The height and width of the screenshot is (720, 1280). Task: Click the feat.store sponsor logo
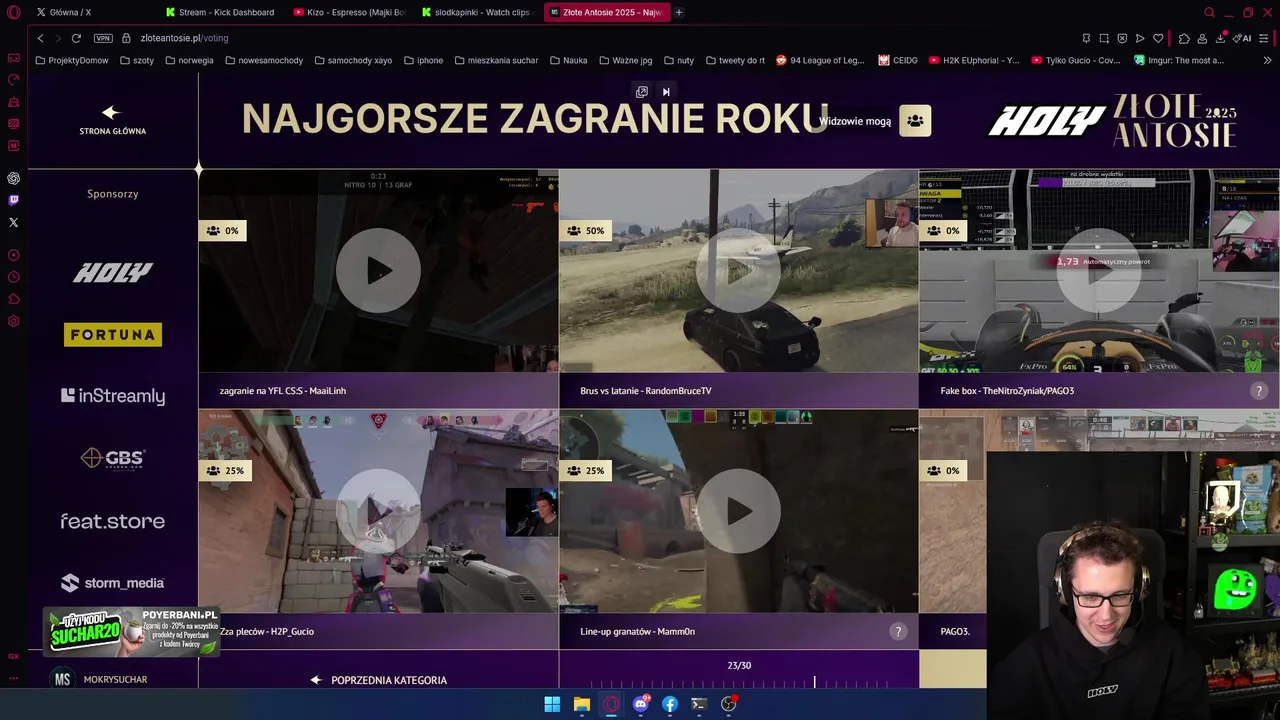(112, 521)
